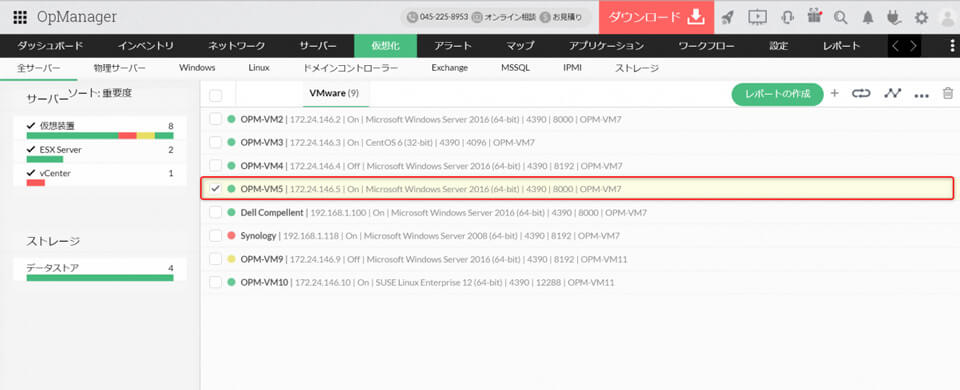Click the vertical dots menu in navbar
Viewport: 960px width, 390px height.
click(x=952, y=46)
